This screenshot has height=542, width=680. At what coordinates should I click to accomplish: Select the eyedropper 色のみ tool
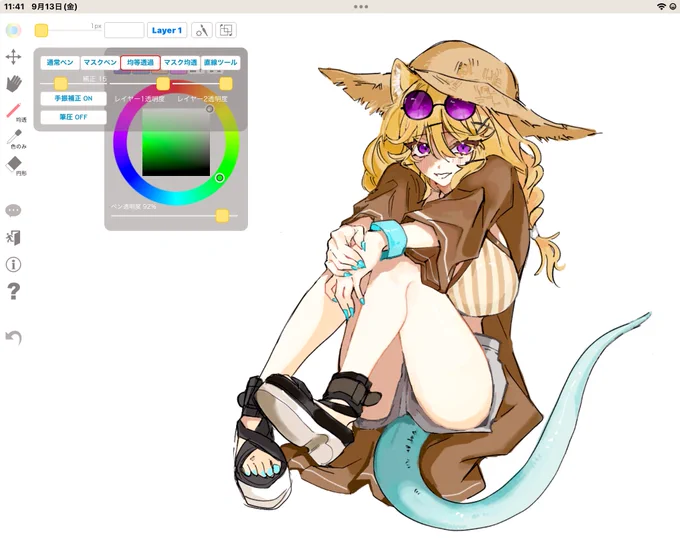point(14,137)
